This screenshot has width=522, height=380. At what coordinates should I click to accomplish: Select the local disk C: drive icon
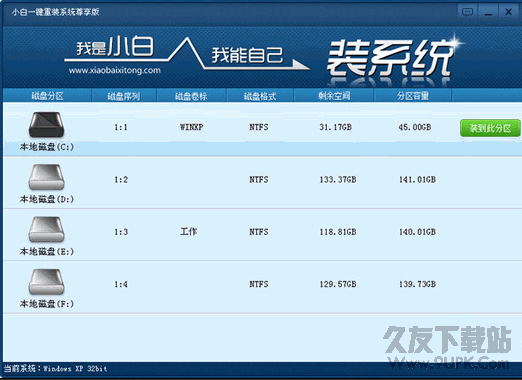click(46, 125)
